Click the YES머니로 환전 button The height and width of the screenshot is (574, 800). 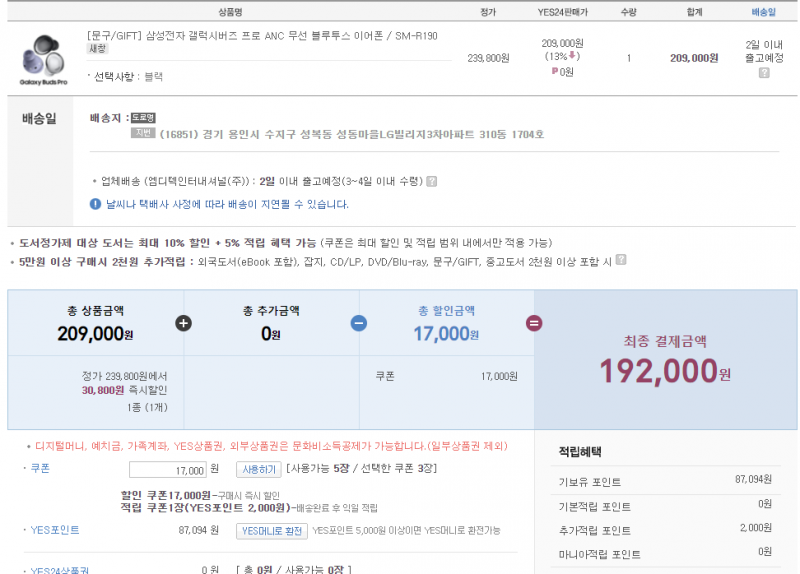pyautogui.click(x=272, y=531)
